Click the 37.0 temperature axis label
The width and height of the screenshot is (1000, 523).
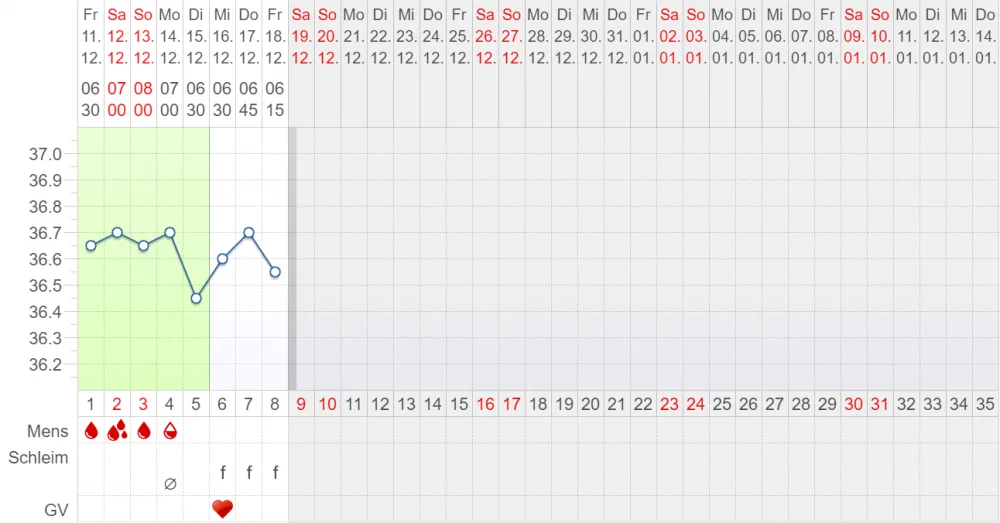[45, 154]
